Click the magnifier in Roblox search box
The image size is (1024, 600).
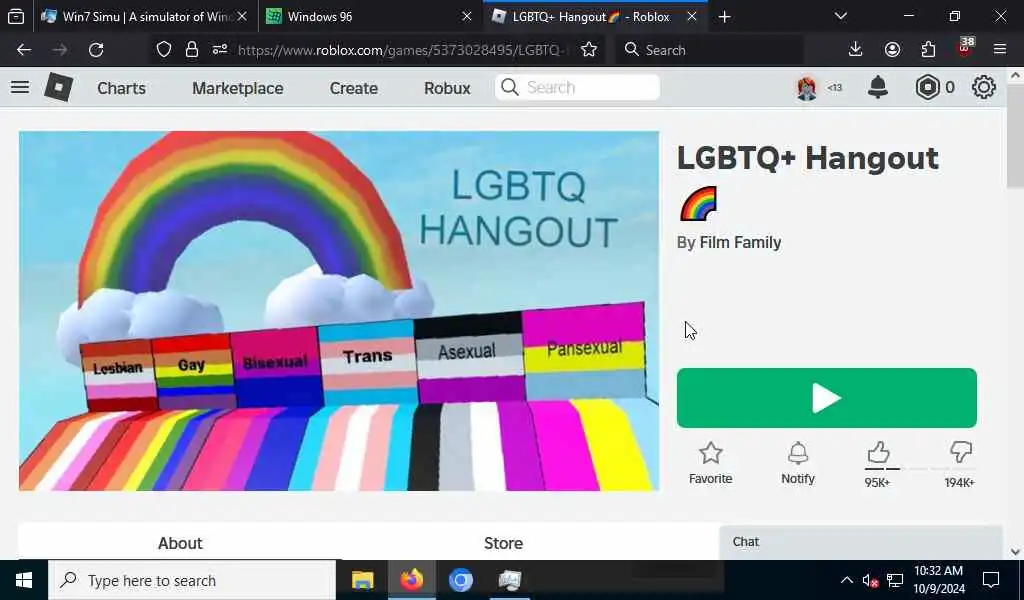[x=510, y=87]
